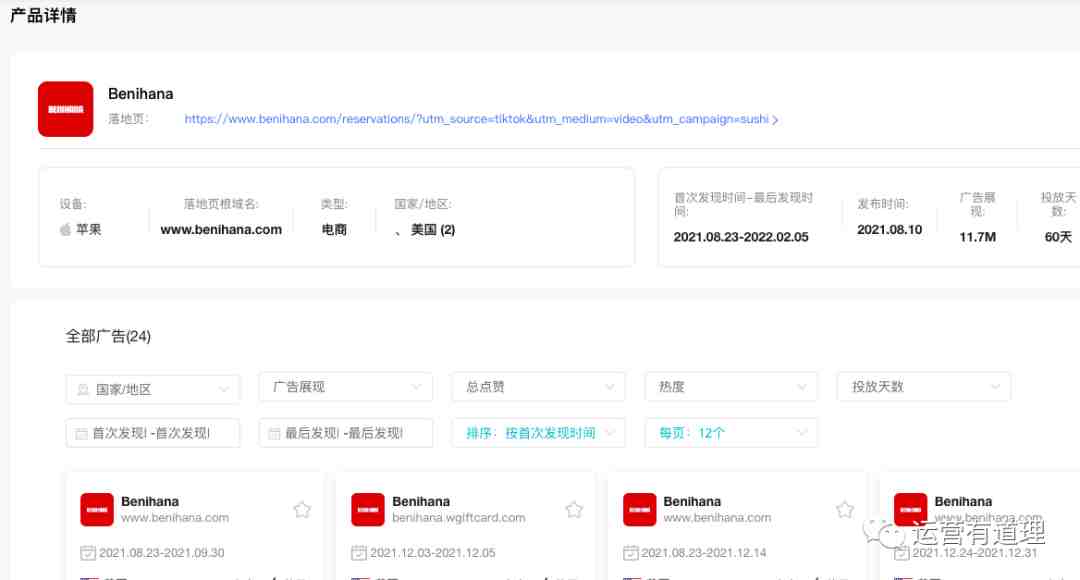Screen dimensions: 1080x580
Task: Open the Benihana reservations landing page link
Action: 476,119
